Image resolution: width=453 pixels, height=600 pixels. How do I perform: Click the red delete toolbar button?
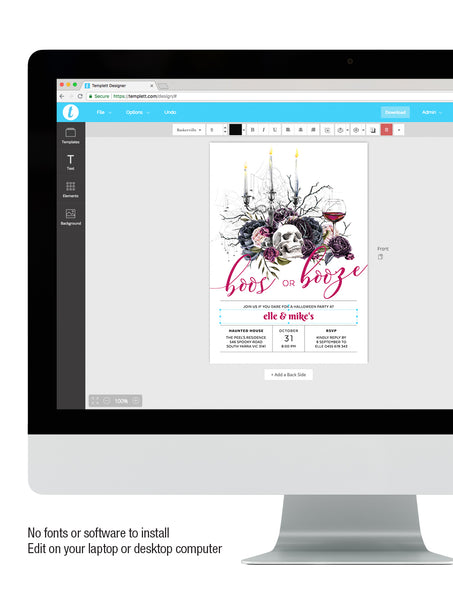(386, 130)
